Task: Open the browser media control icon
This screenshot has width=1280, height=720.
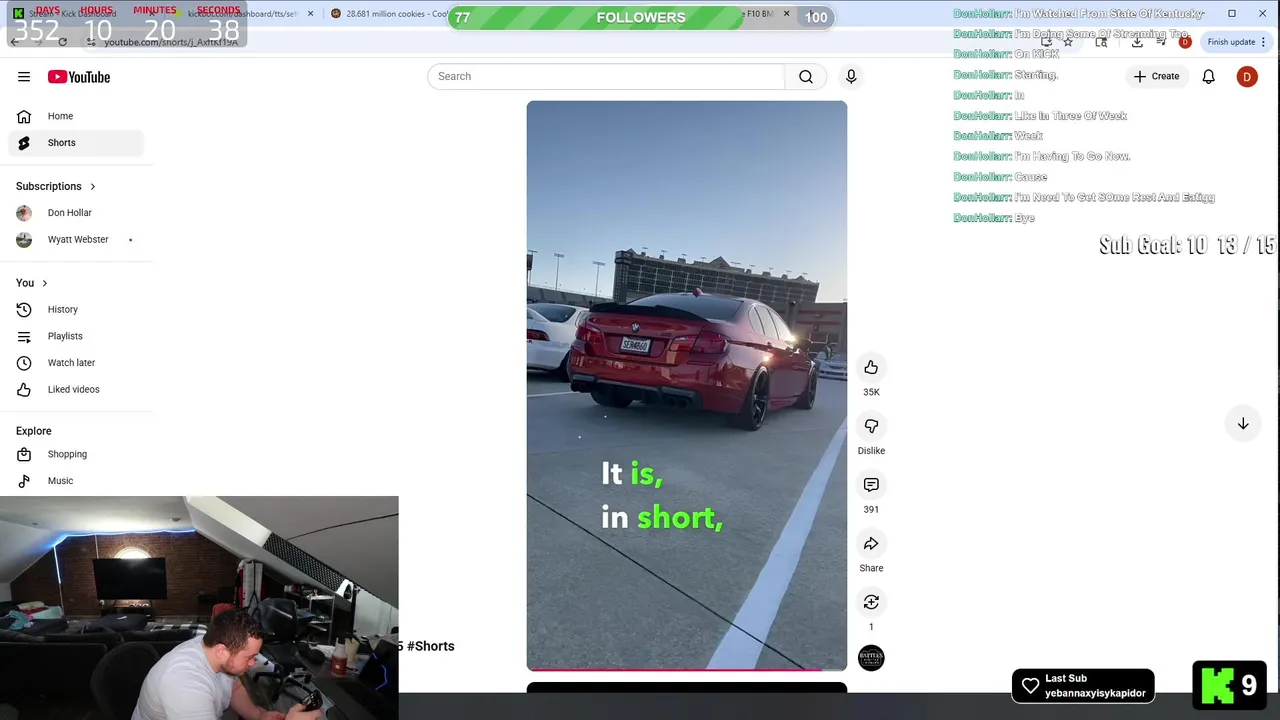Action: [x=1161, y=42]
